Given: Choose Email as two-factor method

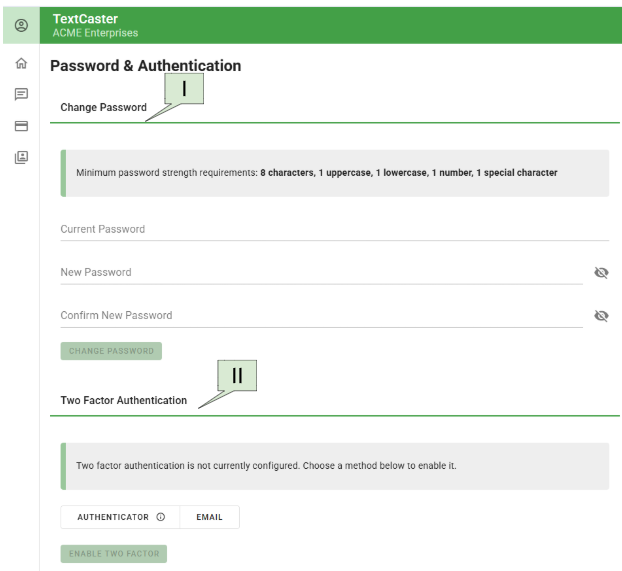Looking at the screenshot, I should [209, 517].
